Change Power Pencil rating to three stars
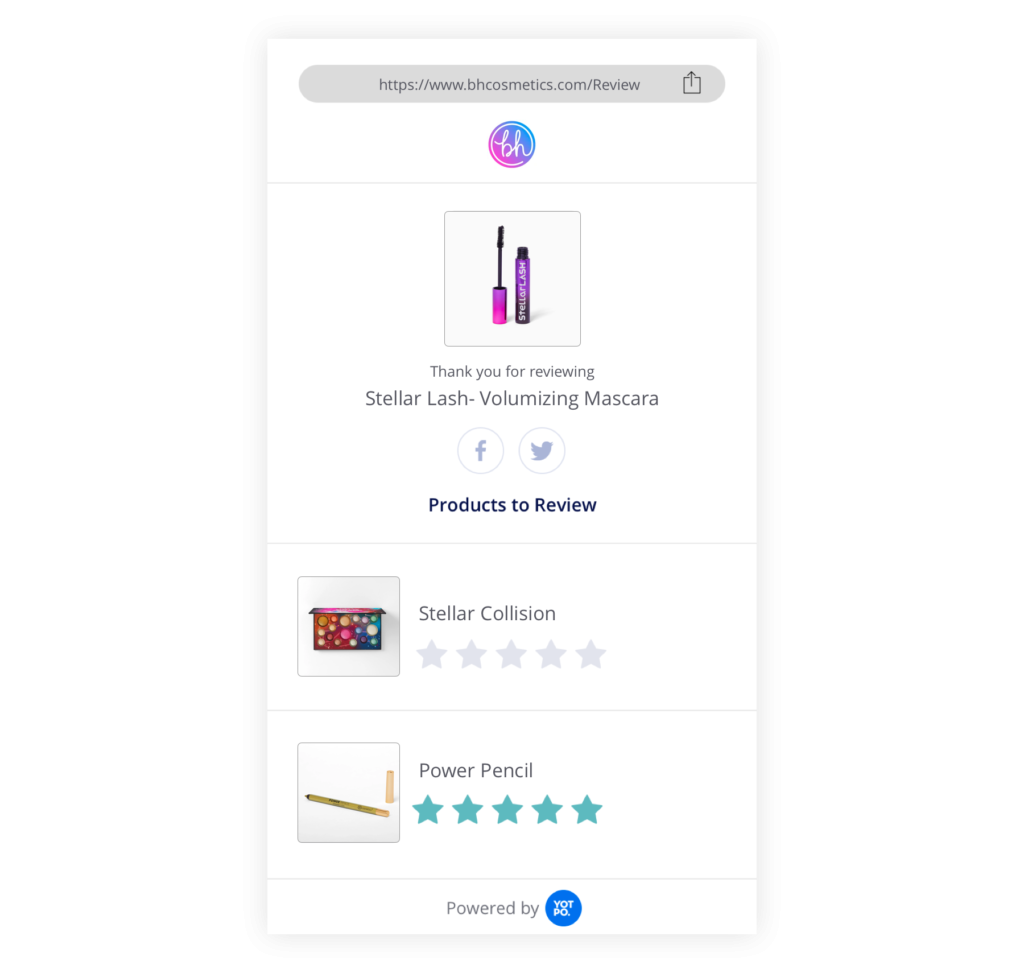The width and height of the screenshot is (1024, 973). [507, 810]
